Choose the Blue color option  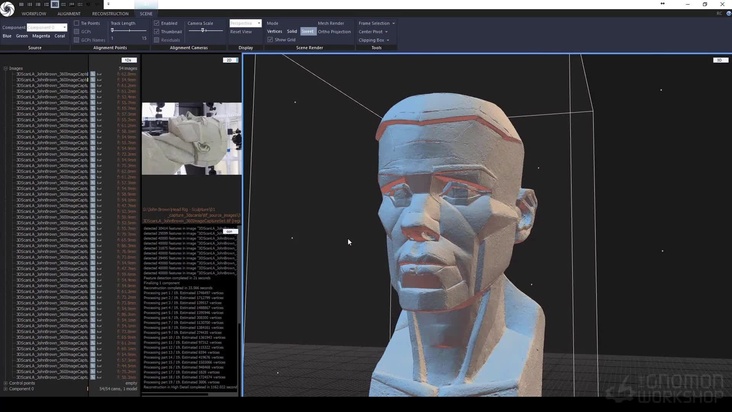pos(7,36)
